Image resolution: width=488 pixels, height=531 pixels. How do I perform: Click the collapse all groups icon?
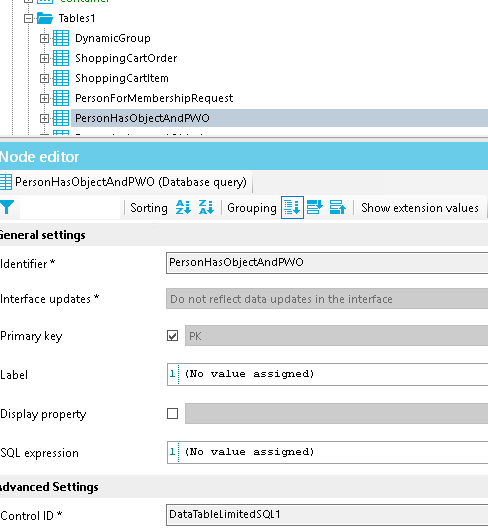click(338, 207)
